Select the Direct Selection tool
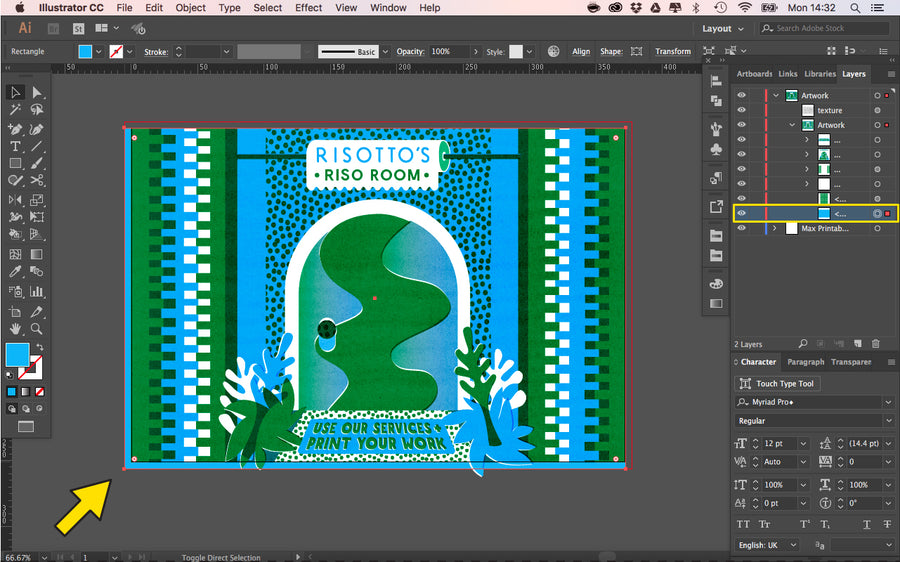The height and width of the screenshot is (562, 900). click(x=37, y=93)
